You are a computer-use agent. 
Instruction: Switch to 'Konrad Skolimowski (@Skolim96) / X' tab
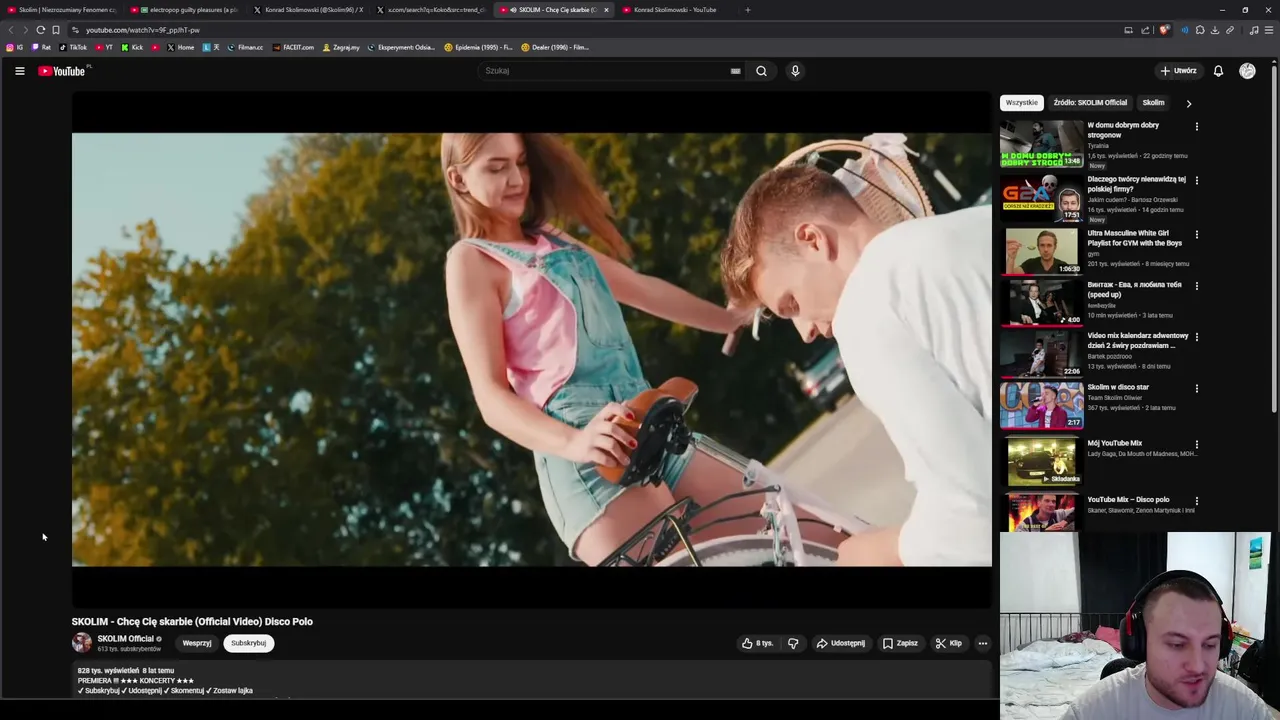click(x=309, y=10)
